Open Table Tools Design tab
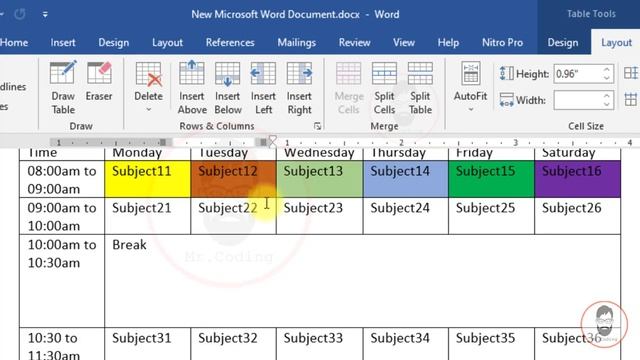Screen dimensions: 640x360 click(x=562, y=42)
